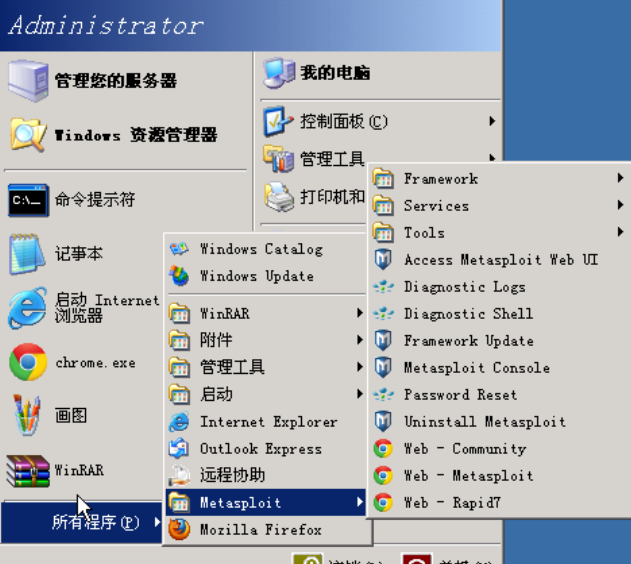Viewport: 631px width, 564px height.
Task: Click the Outlook Express icon
Action: pos(179,449)
